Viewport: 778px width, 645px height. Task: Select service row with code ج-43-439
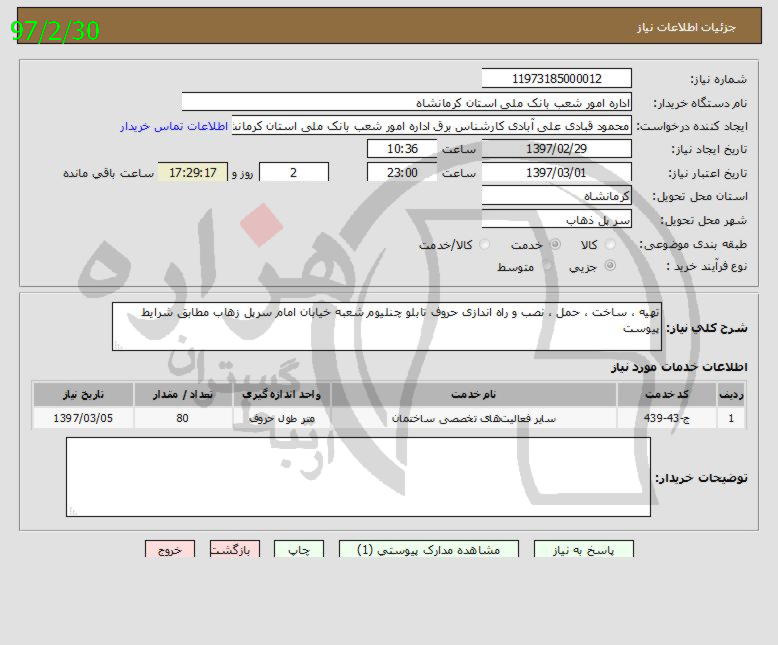(x=390, y=418)
